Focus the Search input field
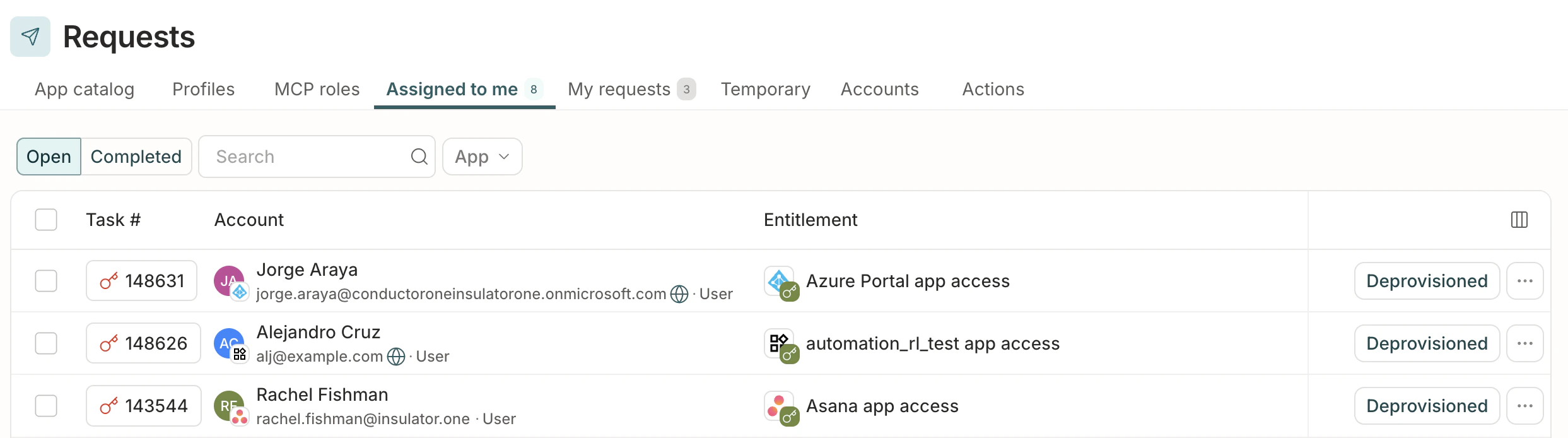Image resolution: width=1568 pixels, height=438 pixels. (317, 157)
